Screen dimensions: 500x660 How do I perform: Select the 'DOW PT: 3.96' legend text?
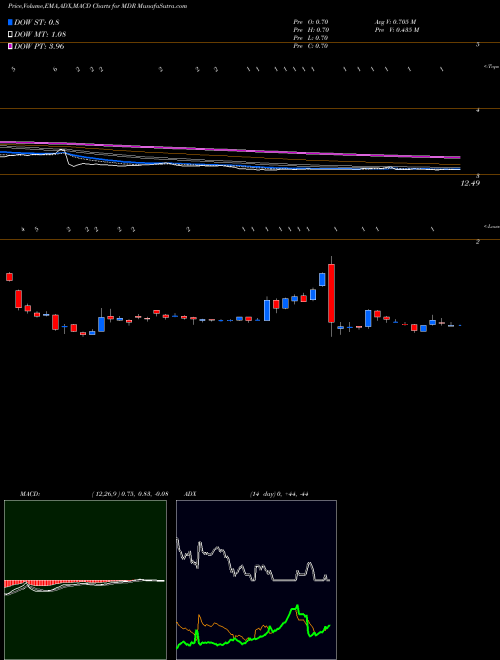click(39, 46)
